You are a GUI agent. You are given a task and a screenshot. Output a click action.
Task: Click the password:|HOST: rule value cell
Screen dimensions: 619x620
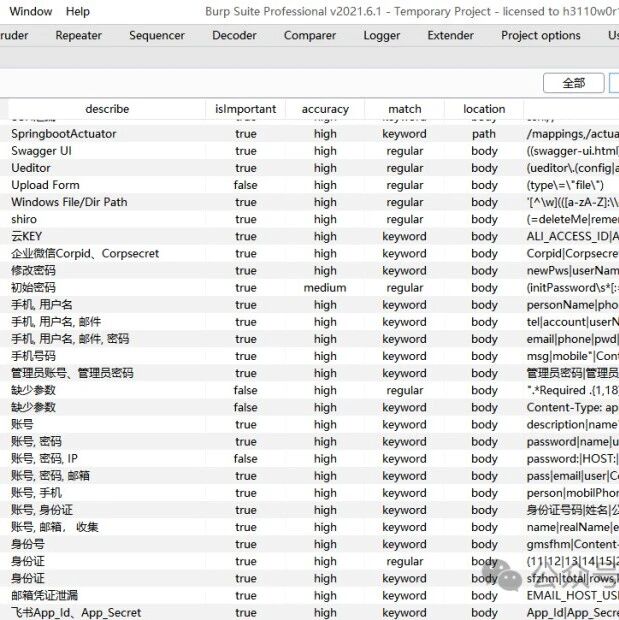coord(572,458)
